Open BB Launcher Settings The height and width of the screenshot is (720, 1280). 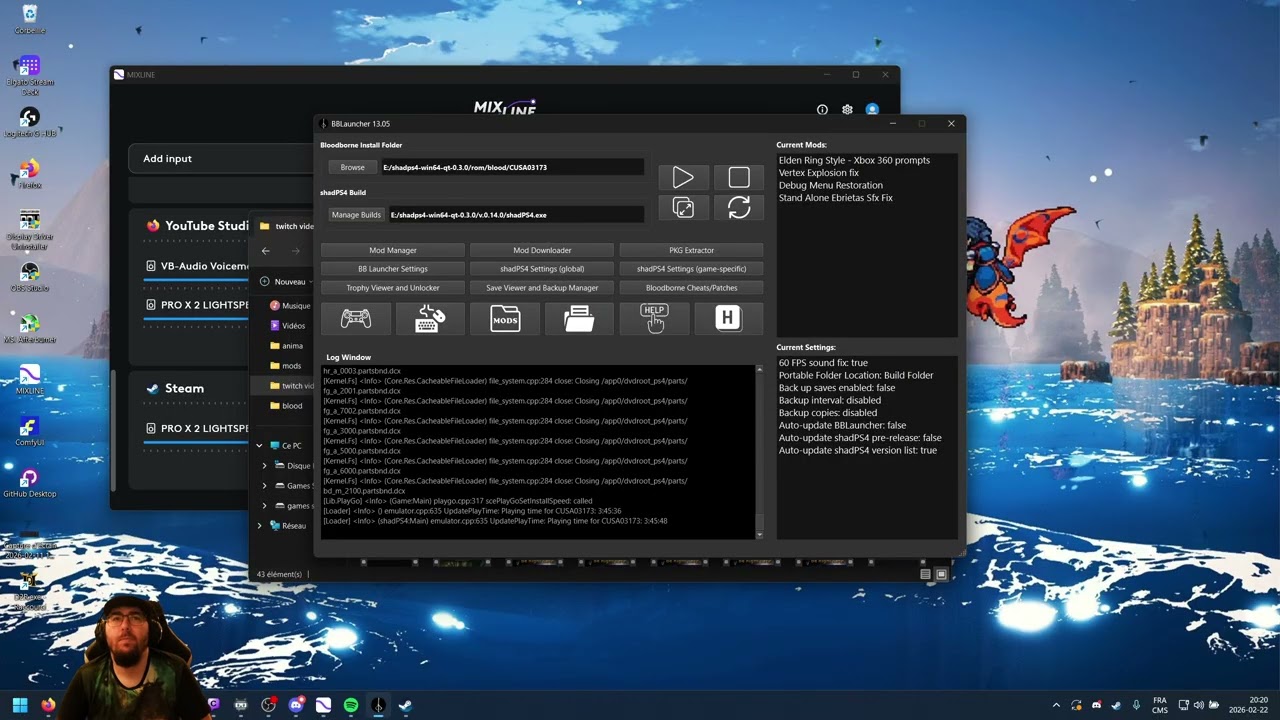pyautogui.click(x=392, y=269)
